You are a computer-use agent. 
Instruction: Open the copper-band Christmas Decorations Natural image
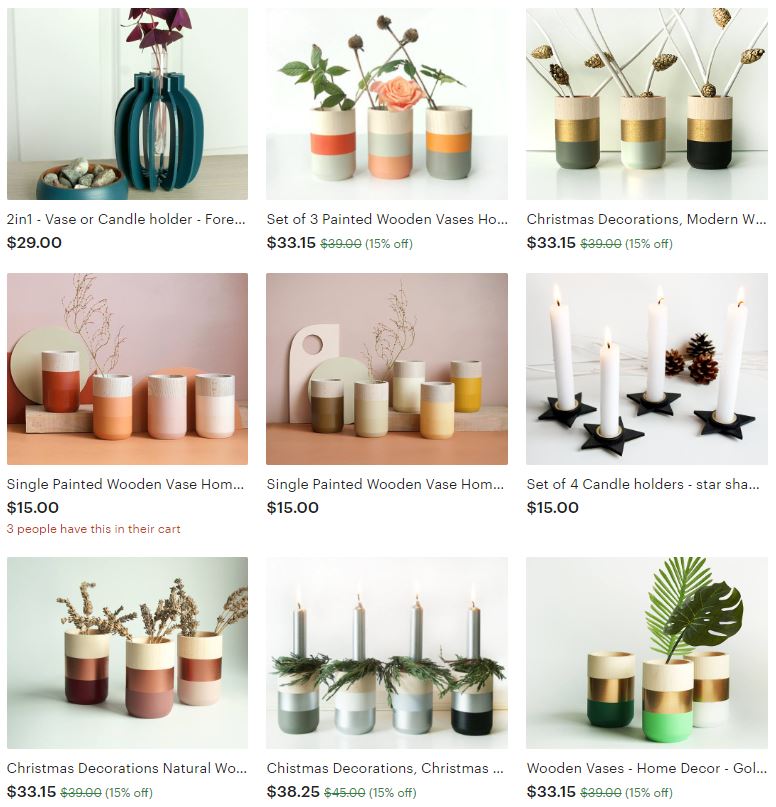(127, 653)
